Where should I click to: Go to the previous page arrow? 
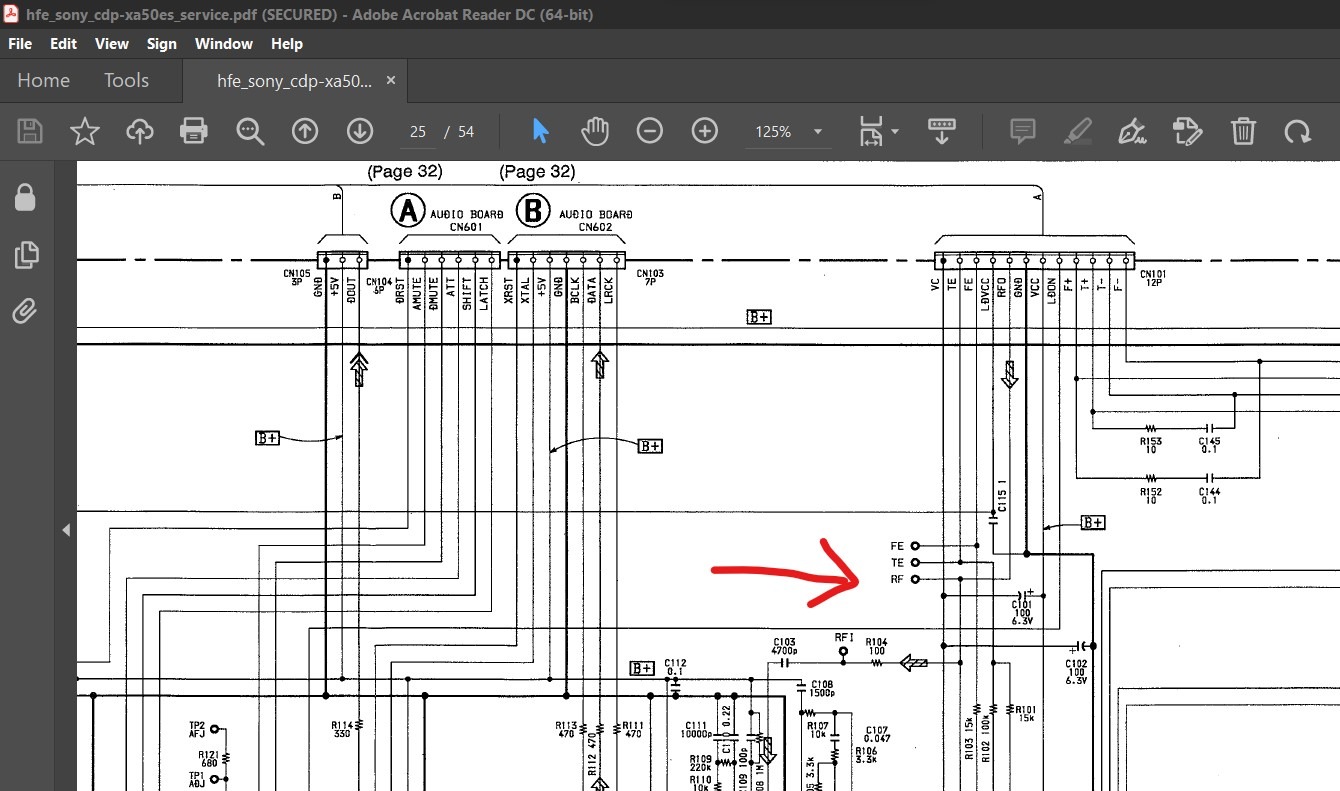304,131
